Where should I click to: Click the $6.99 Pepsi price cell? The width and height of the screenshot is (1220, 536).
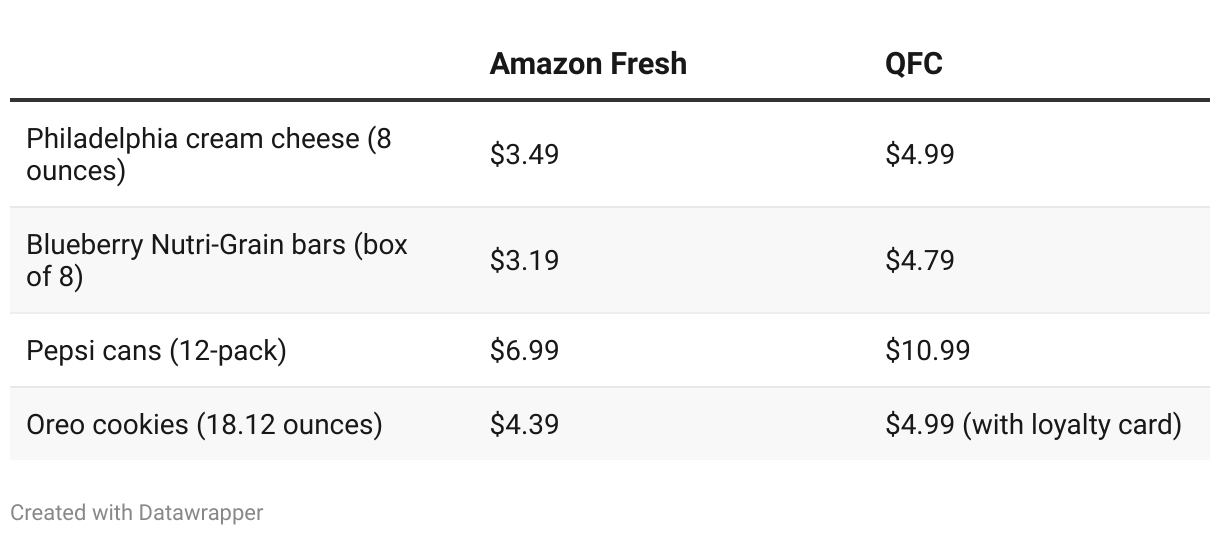524,351
